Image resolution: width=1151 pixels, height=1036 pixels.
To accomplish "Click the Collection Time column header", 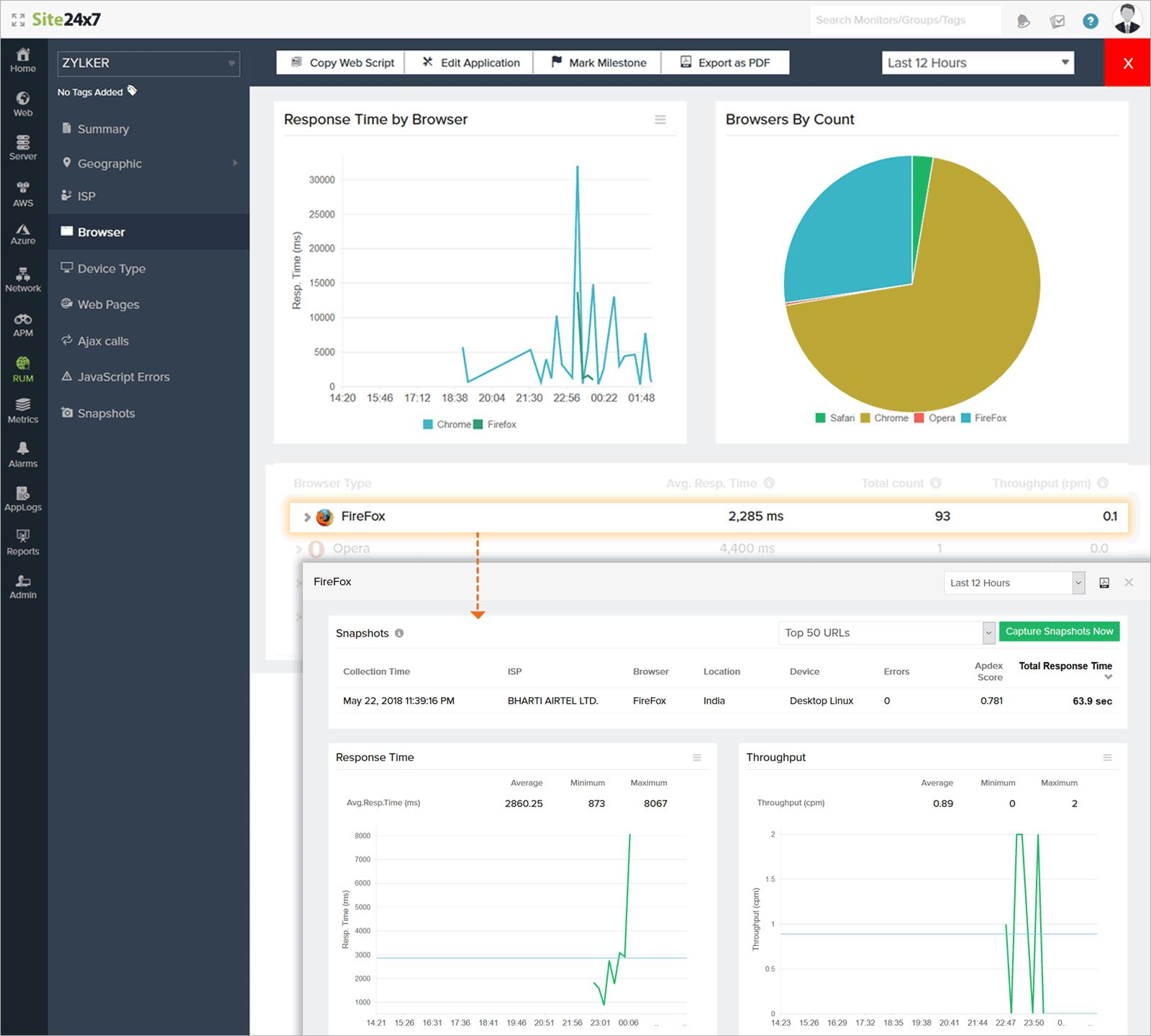I will click(x=376, y=672).
